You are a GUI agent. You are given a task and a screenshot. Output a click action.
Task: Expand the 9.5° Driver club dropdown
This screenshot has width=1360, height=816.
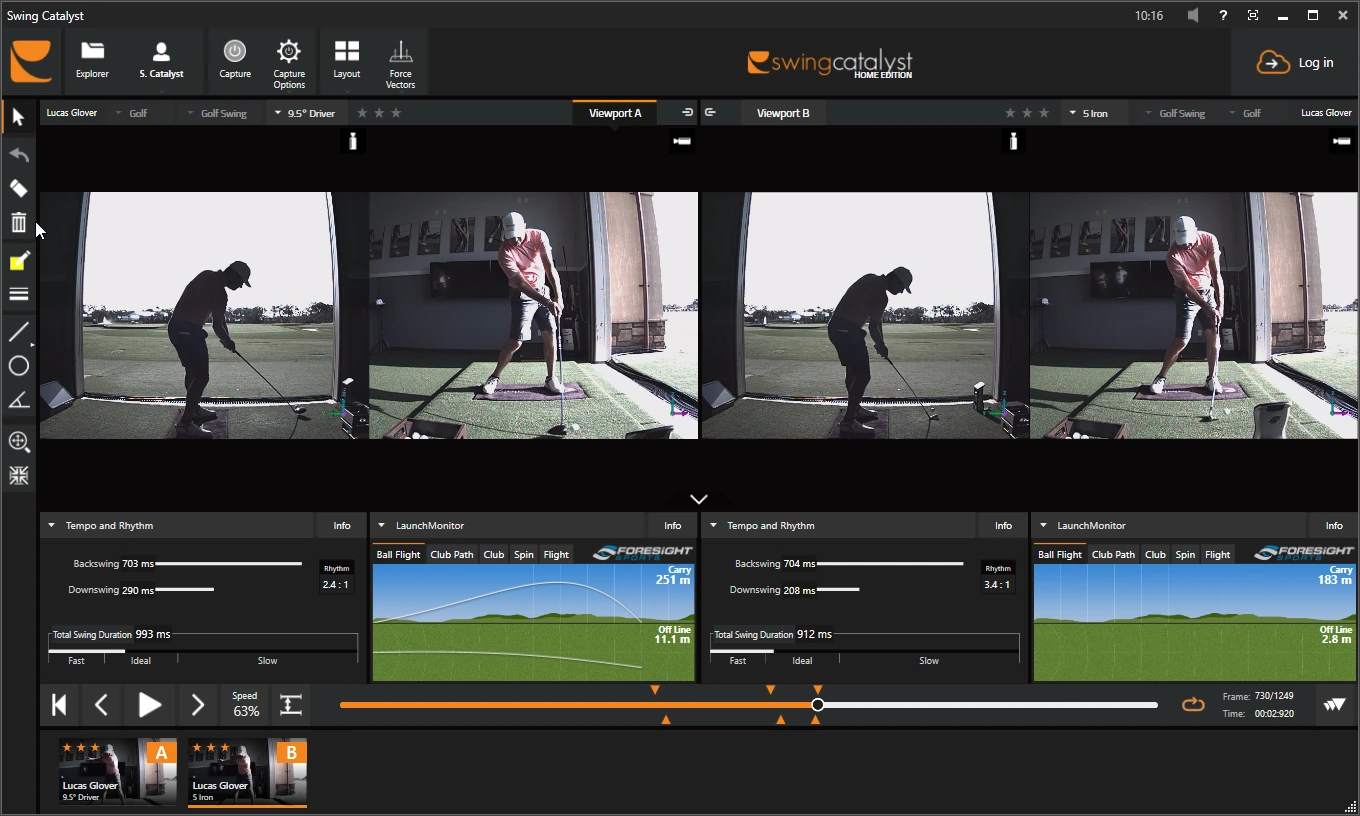(305, 113)
